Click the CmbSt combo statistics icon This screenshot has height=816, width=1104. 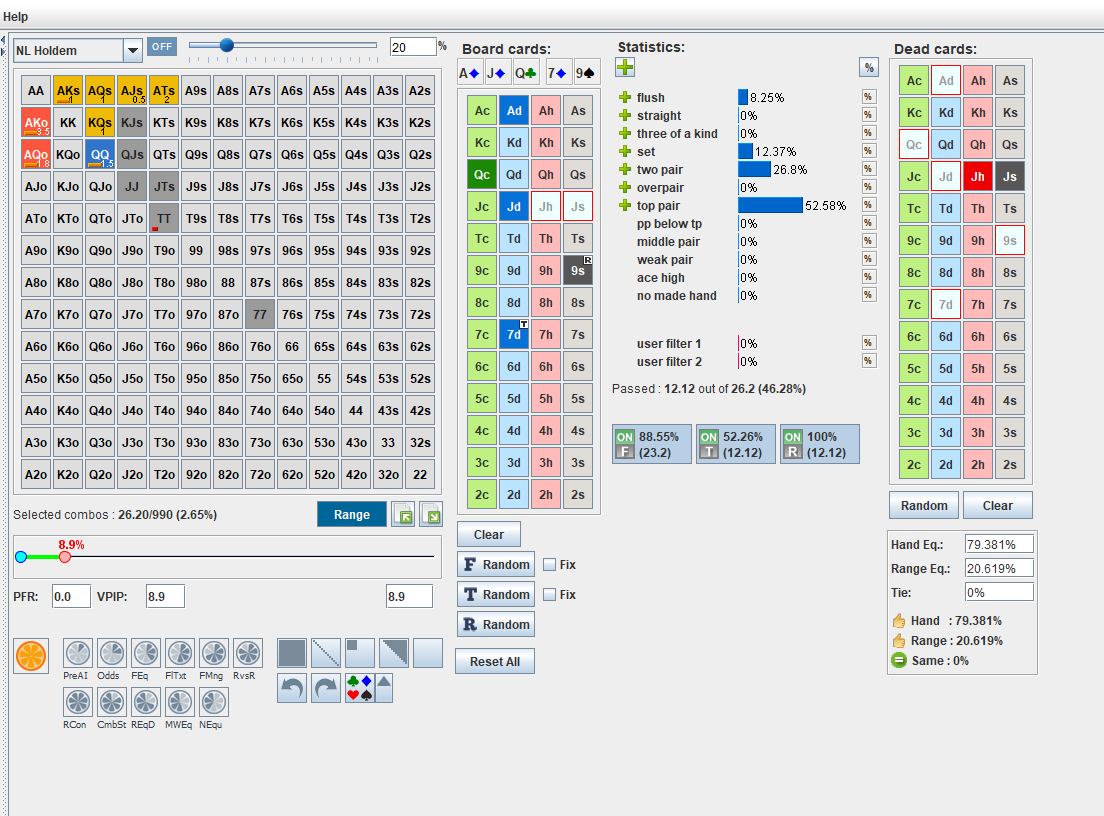click(112, 702)
